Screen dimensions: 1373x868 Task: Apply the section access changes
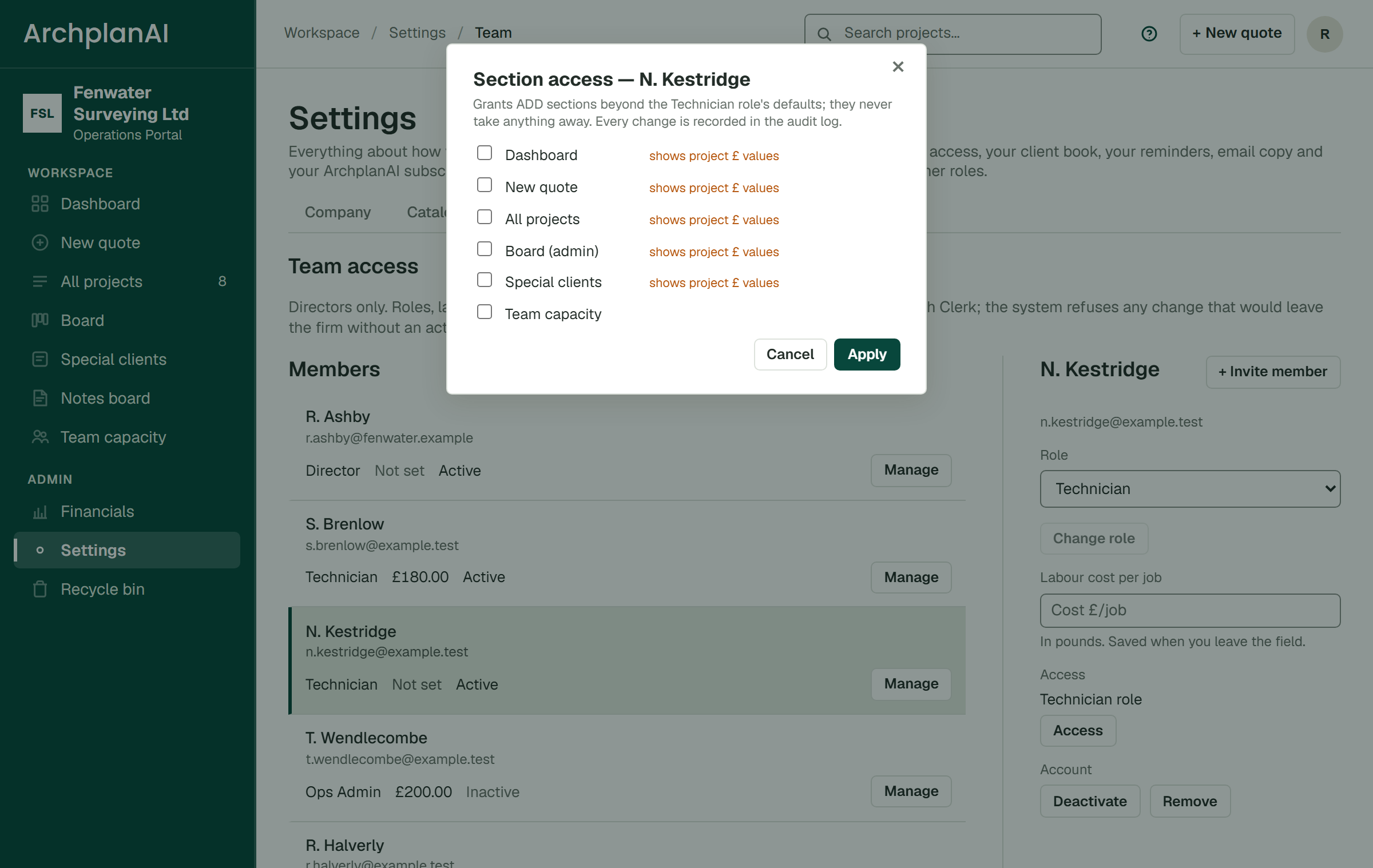tap(867, 355)
